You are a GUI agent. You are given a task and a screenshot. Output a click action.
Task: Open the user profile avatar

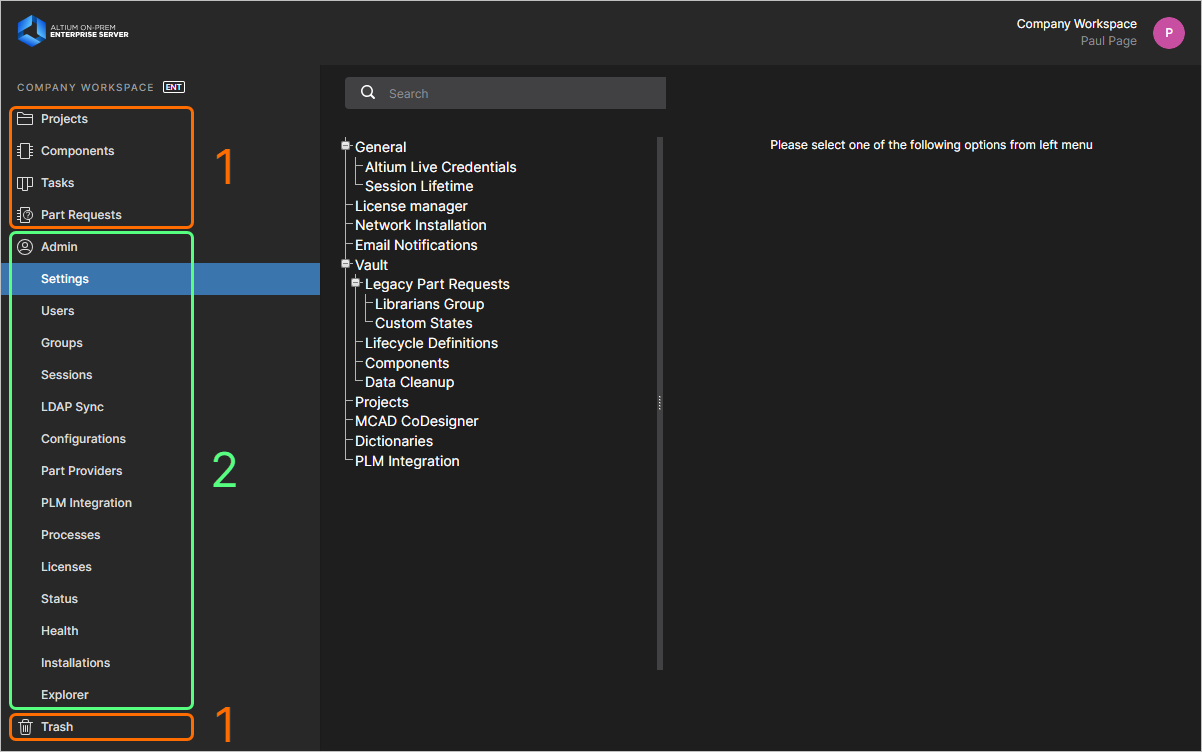click(x=1168, y=33)
